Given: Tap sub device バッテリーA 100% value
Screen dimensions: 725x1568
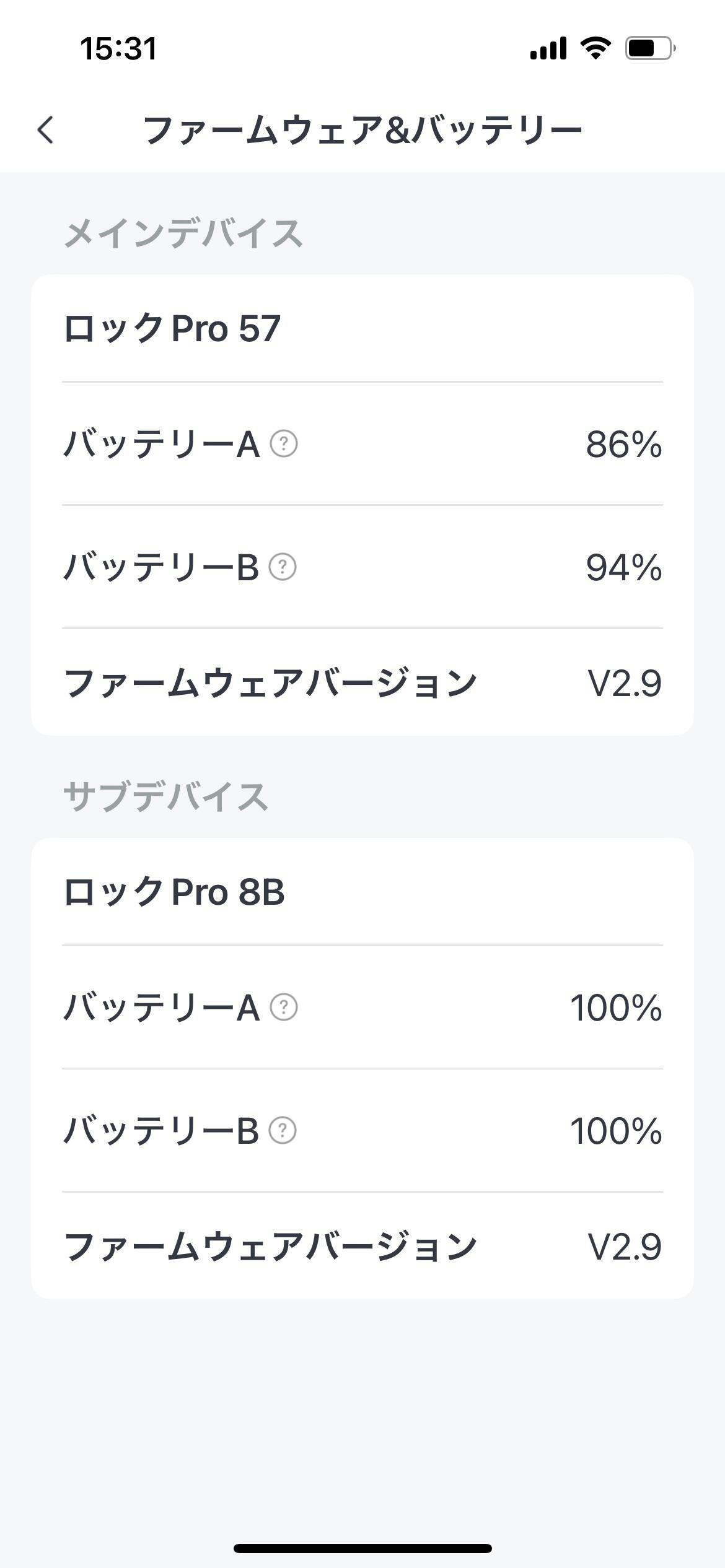Looking at the screenshot, I should [x=616, y=1008].
